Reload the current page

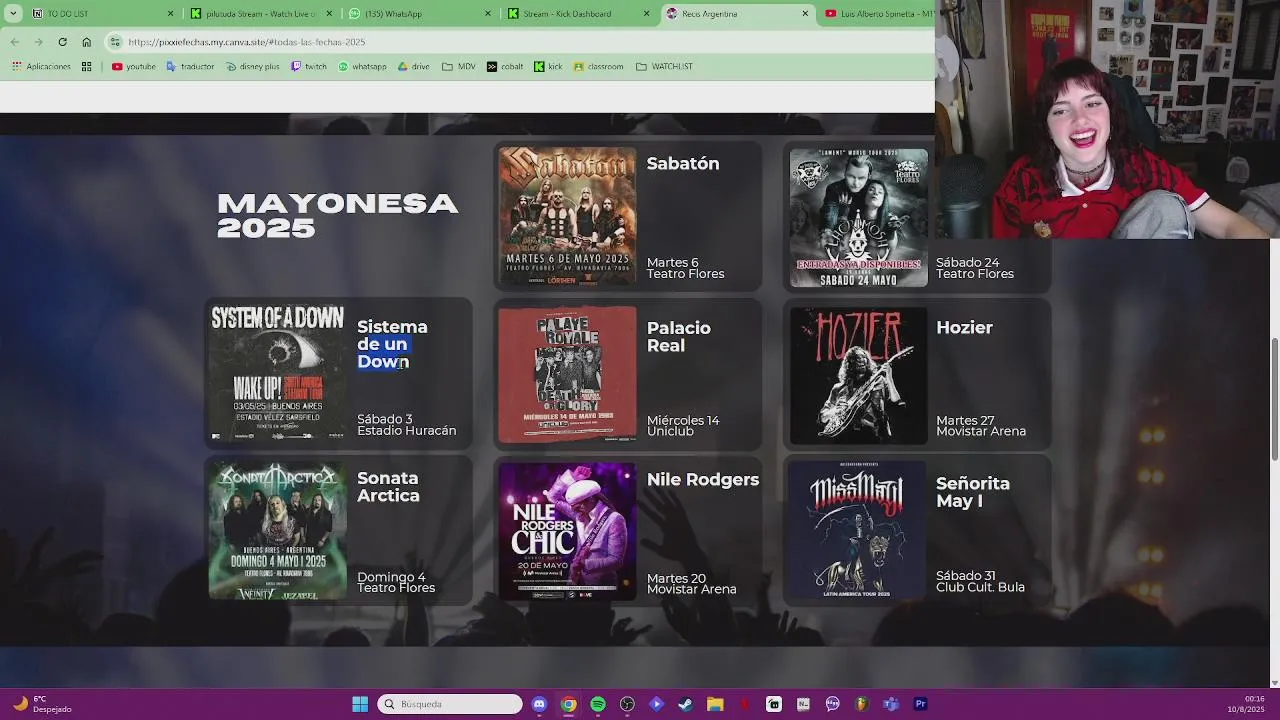coord(62,42)
